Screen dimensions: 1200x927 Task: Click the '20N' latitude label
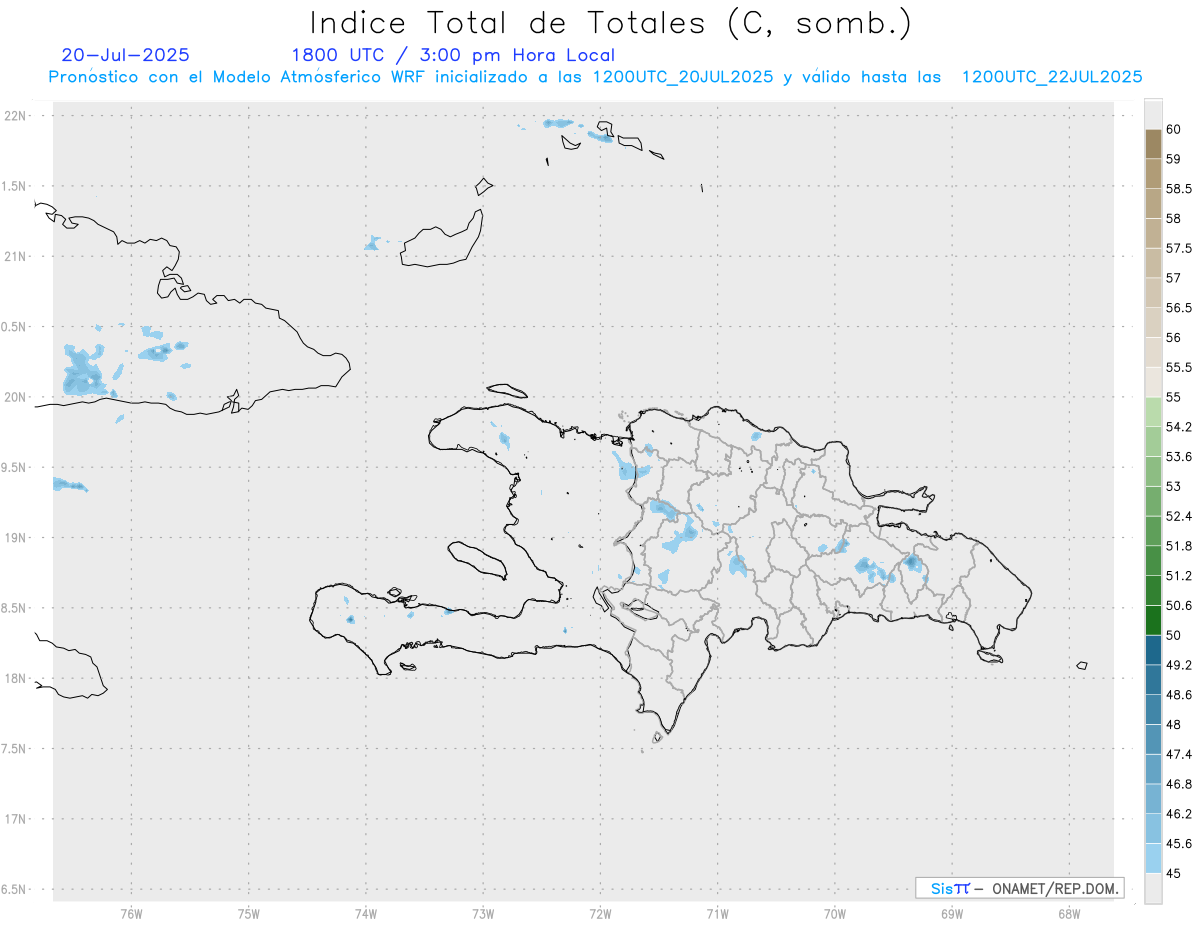15,397
